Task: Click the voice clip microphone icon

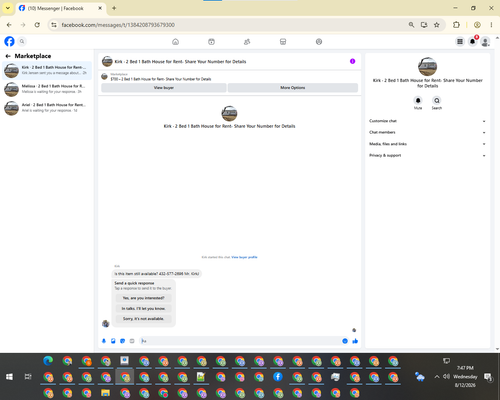Action: [x=104, y=341]
